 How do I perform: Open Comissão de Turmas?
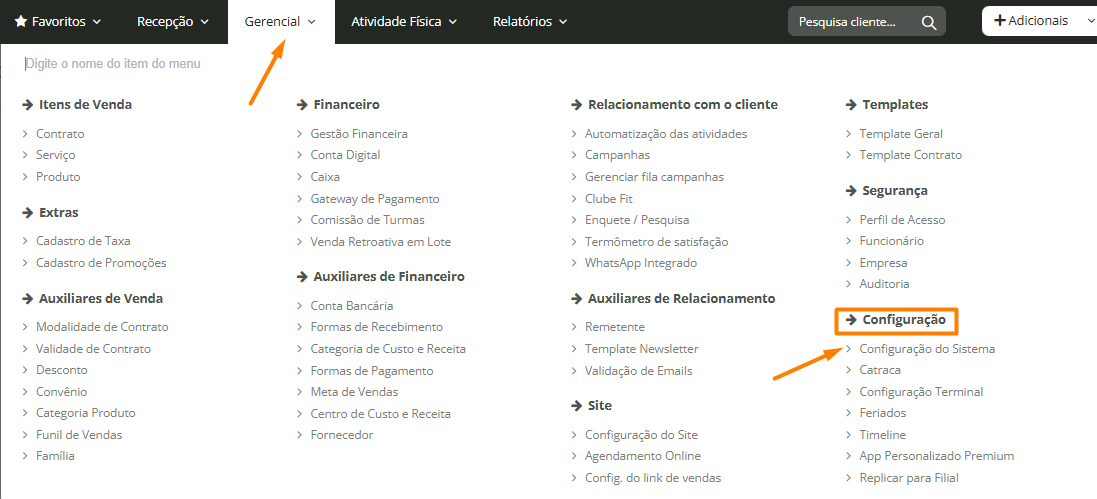(x=367, y=220)
